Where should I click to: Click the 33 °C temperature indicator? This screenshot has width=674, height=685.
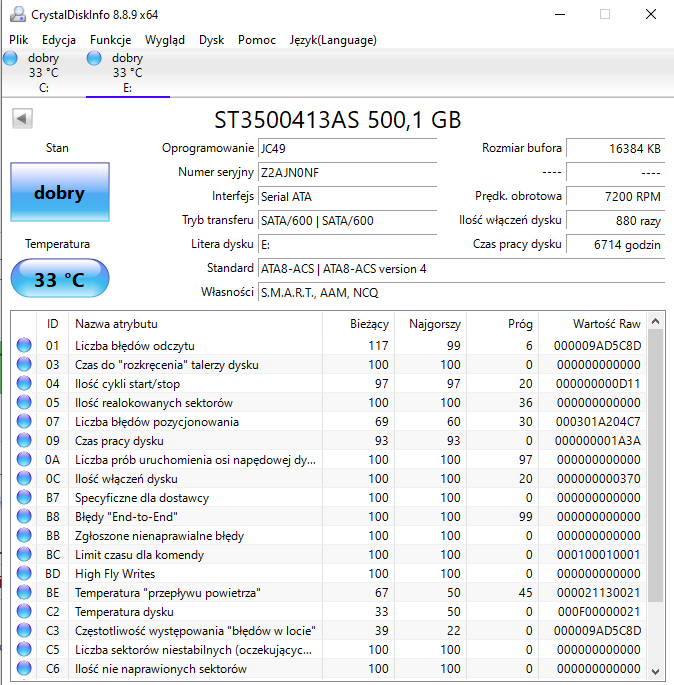[60, 279]
